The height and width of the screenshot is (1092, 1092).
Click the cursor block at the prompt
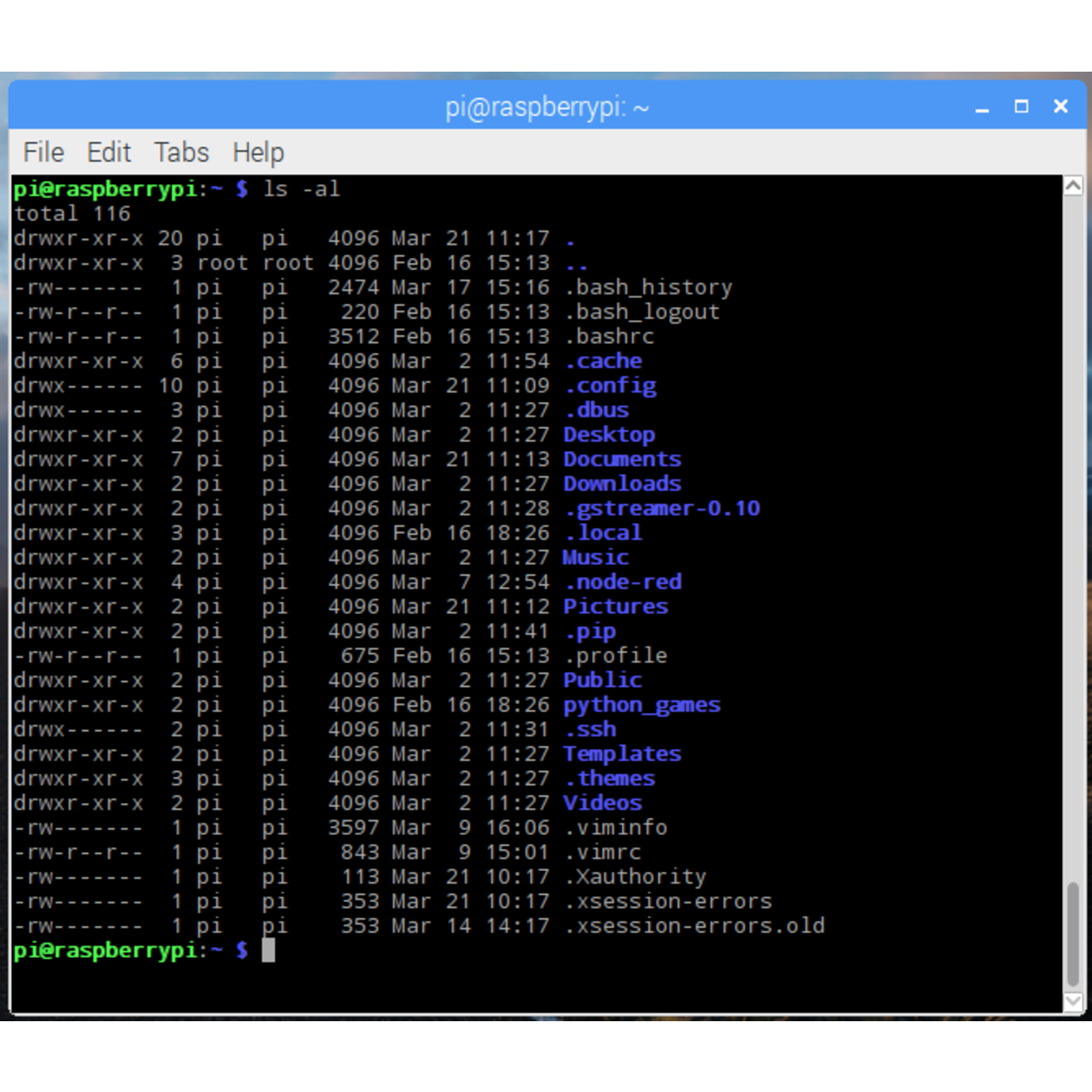pos(268,950)
